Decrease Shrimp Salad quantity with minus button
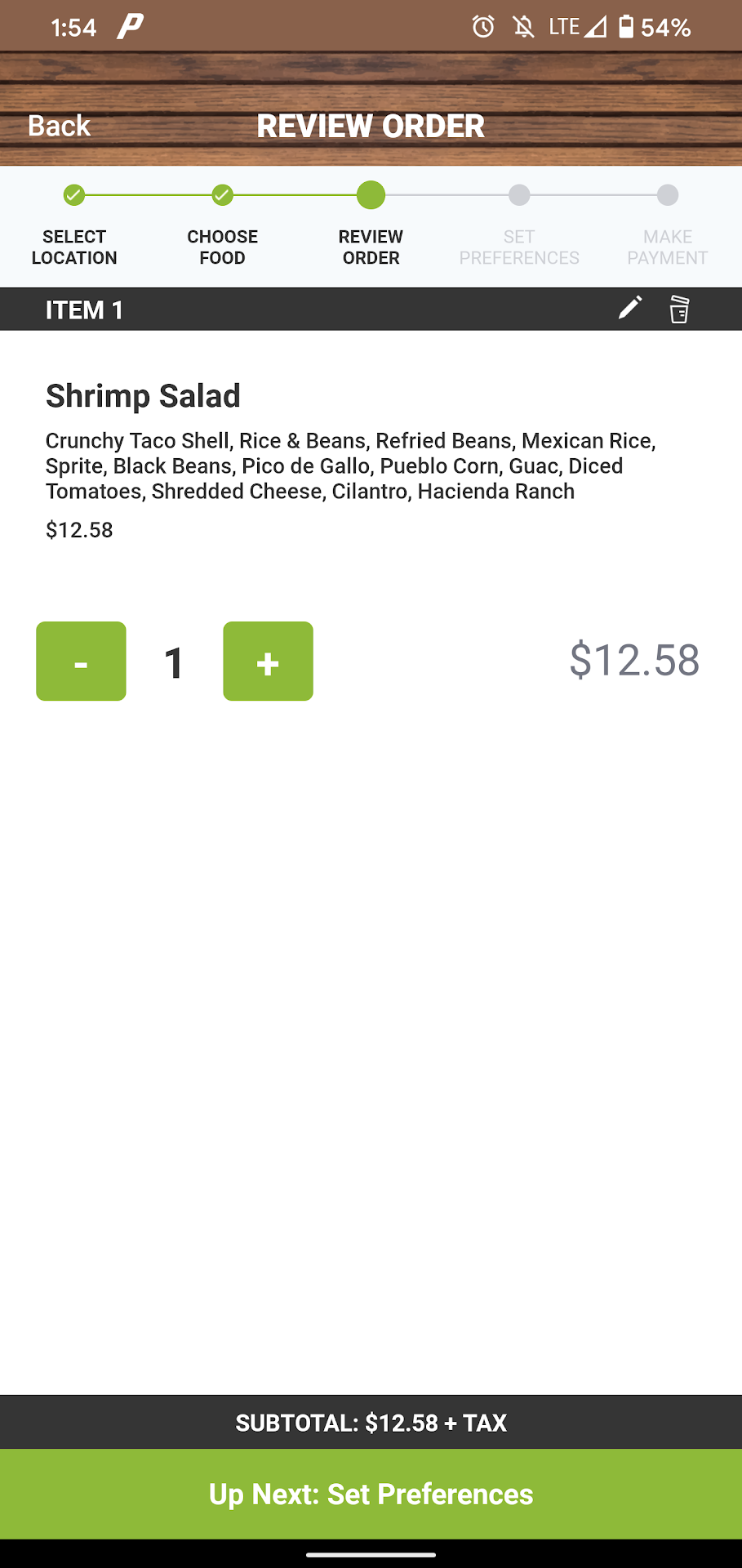 [81, 661]
